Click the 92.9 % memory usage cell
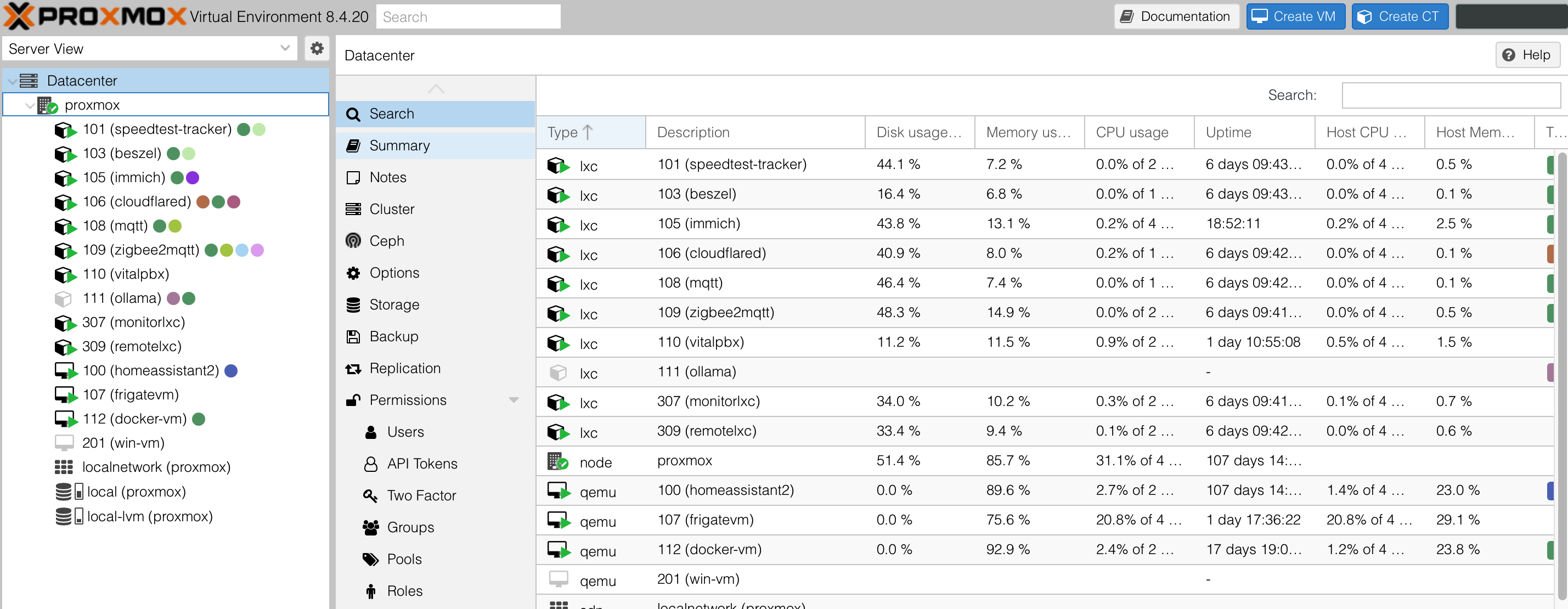 [x=1029, y=550]
